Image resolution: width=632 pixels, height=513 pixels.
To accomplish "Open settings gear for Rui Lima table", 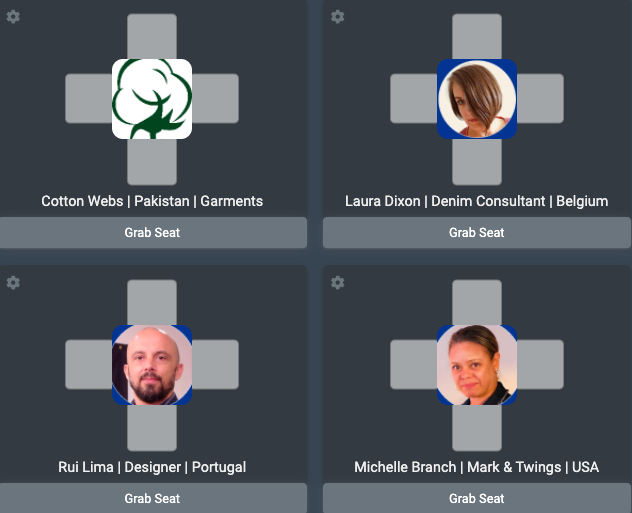I will pyautogui.click(x=13, y=282).
